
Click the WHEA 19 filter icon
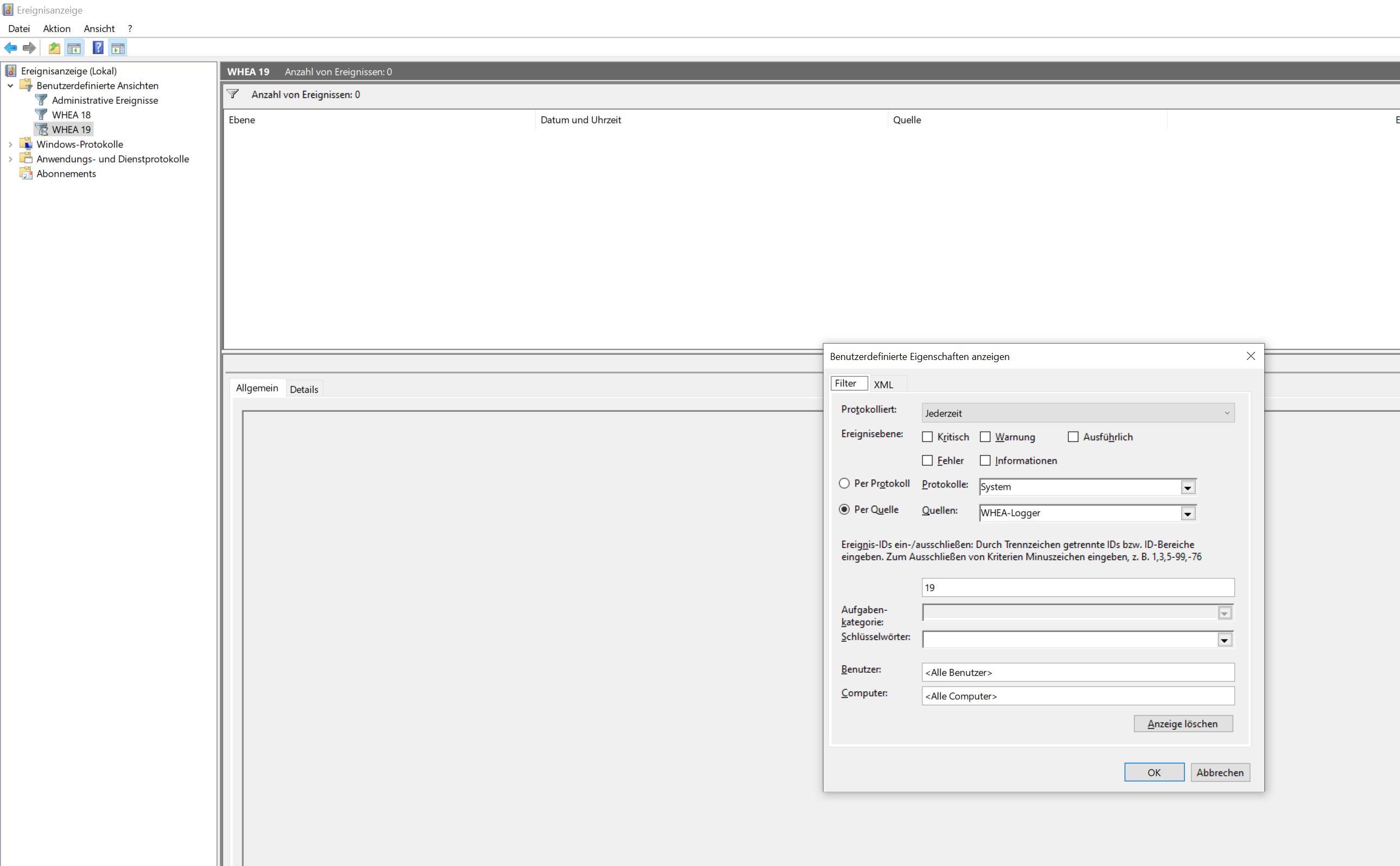coord(41,129)
